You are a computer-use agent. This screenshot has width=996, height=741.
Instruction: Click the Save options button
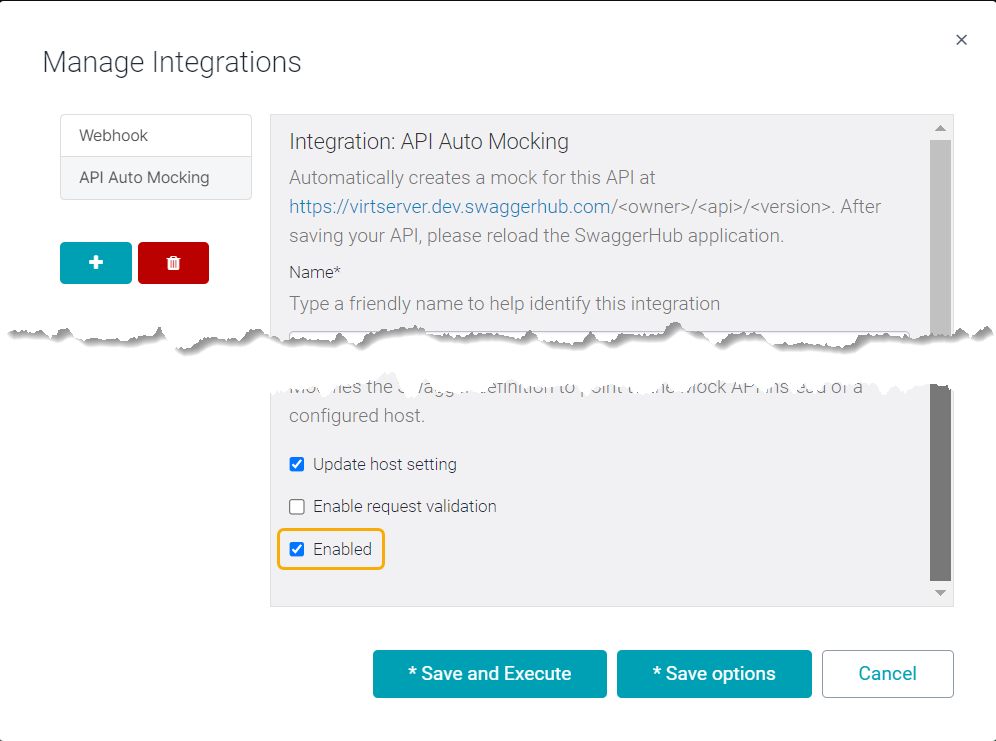713,674
